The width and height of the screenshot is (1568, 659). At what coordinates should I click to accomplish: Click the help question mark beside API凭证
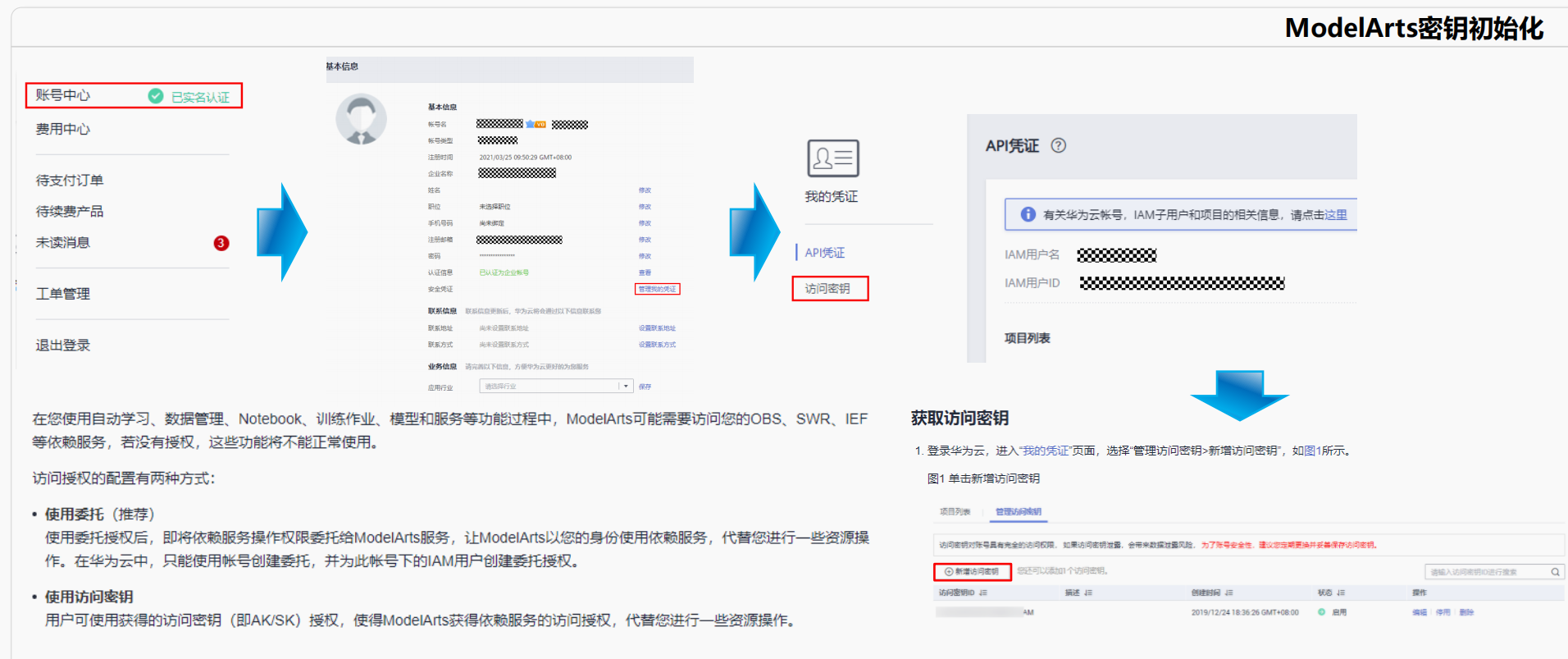1059,145
